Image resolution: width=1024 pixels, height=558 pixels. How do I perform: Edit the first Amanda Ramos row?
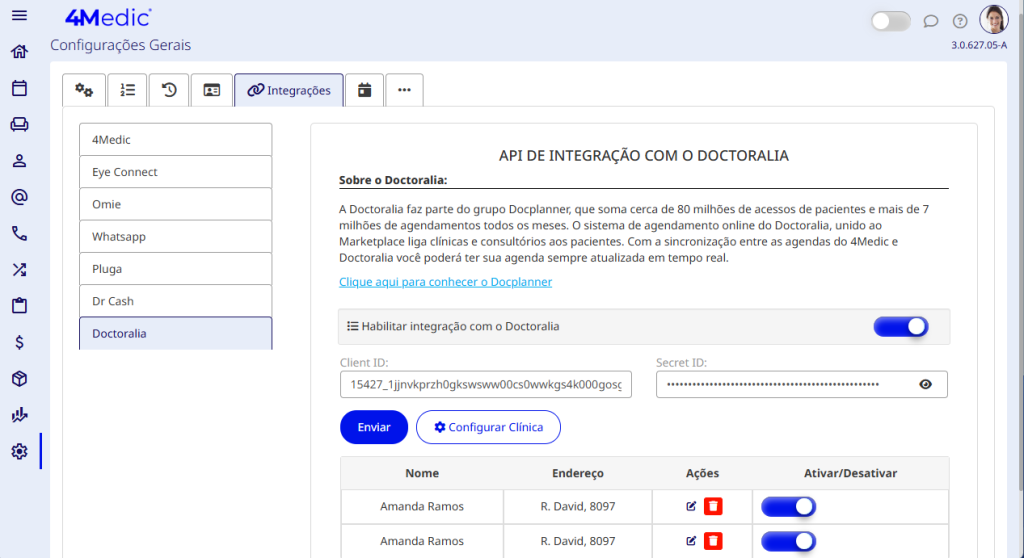coord(691,506)
